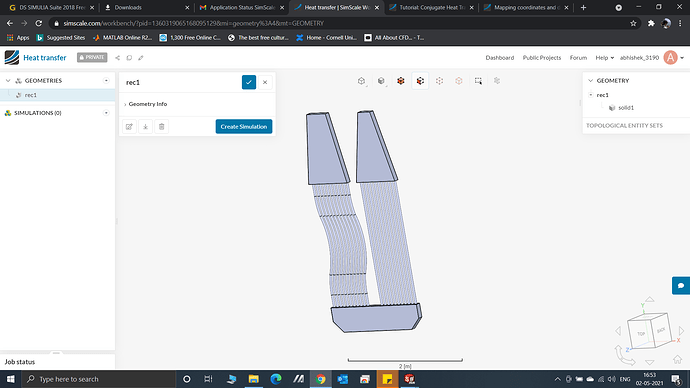Open the SIMULATIONS add options circle button

(x=106, y=113)
